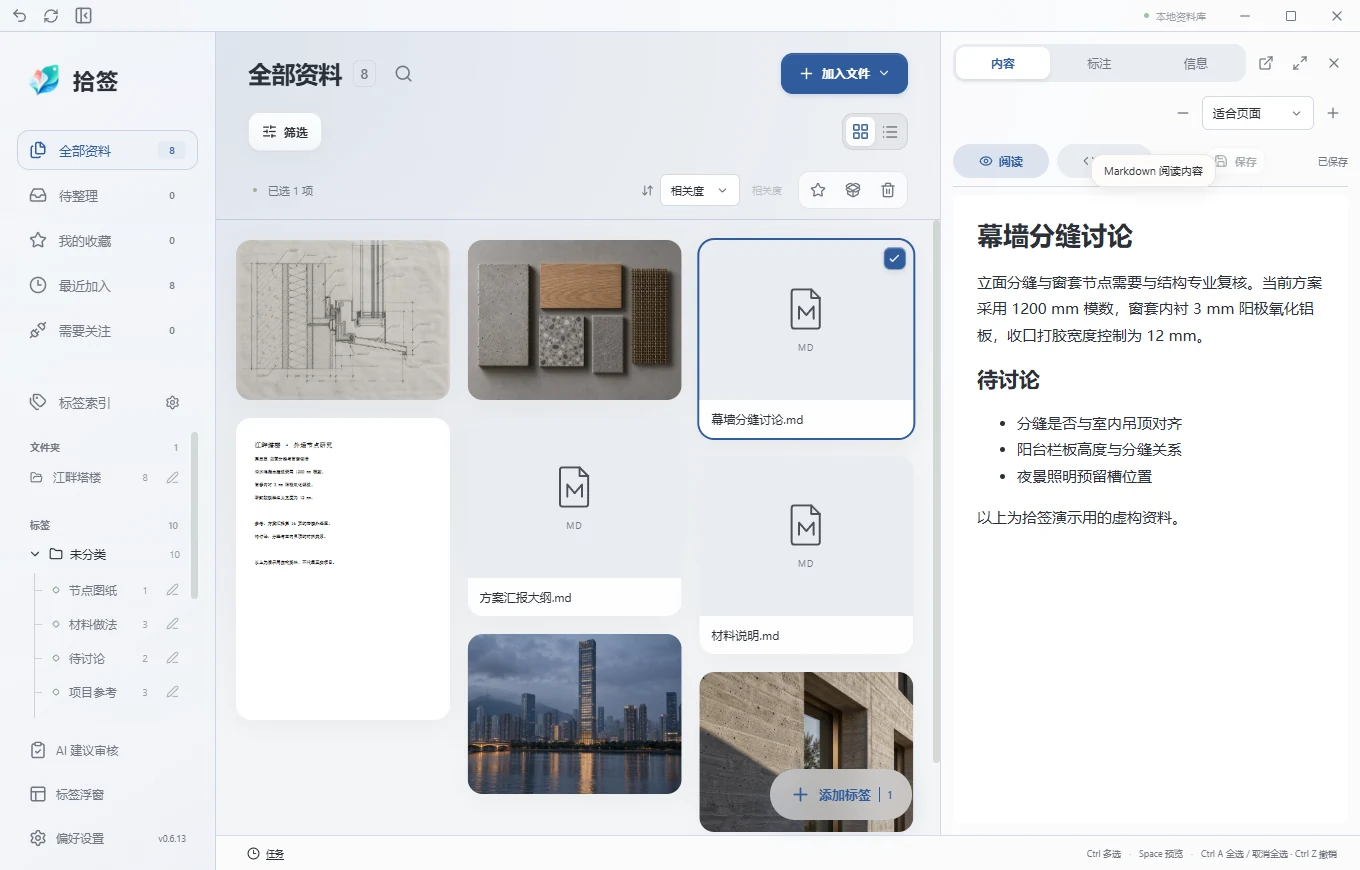The image size is (1360, 870).
Task: Open the 标签索引 settings gear
Action: (x=172, y=403)
